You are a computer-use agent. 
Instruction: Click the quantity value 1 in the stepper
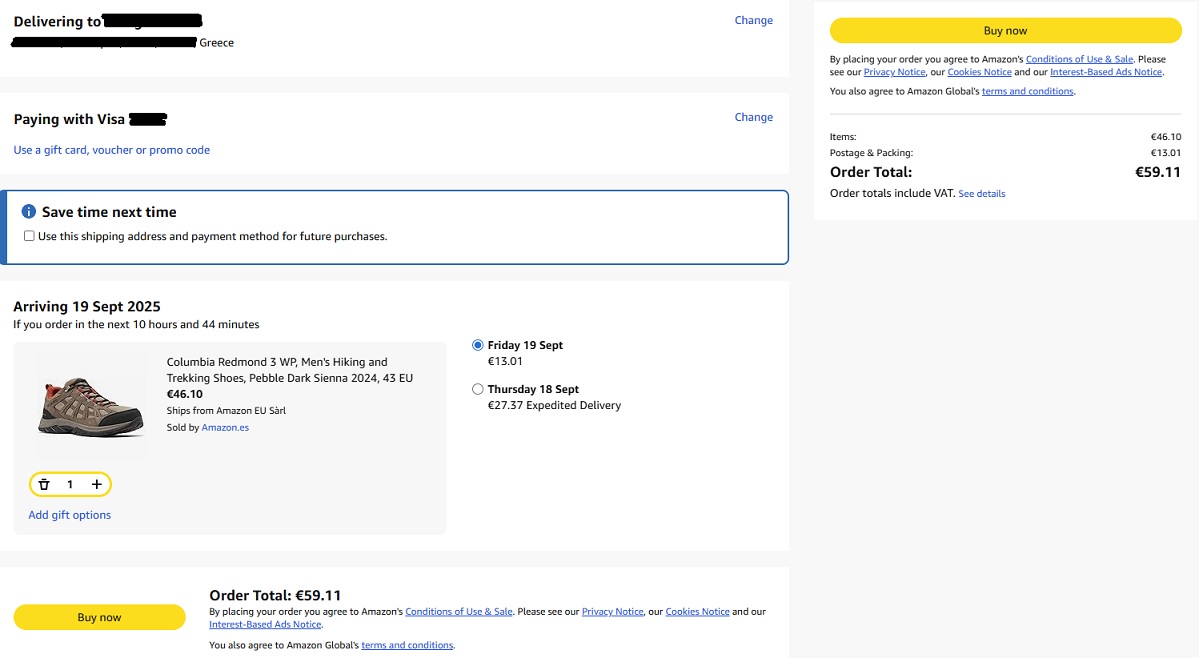70,485
